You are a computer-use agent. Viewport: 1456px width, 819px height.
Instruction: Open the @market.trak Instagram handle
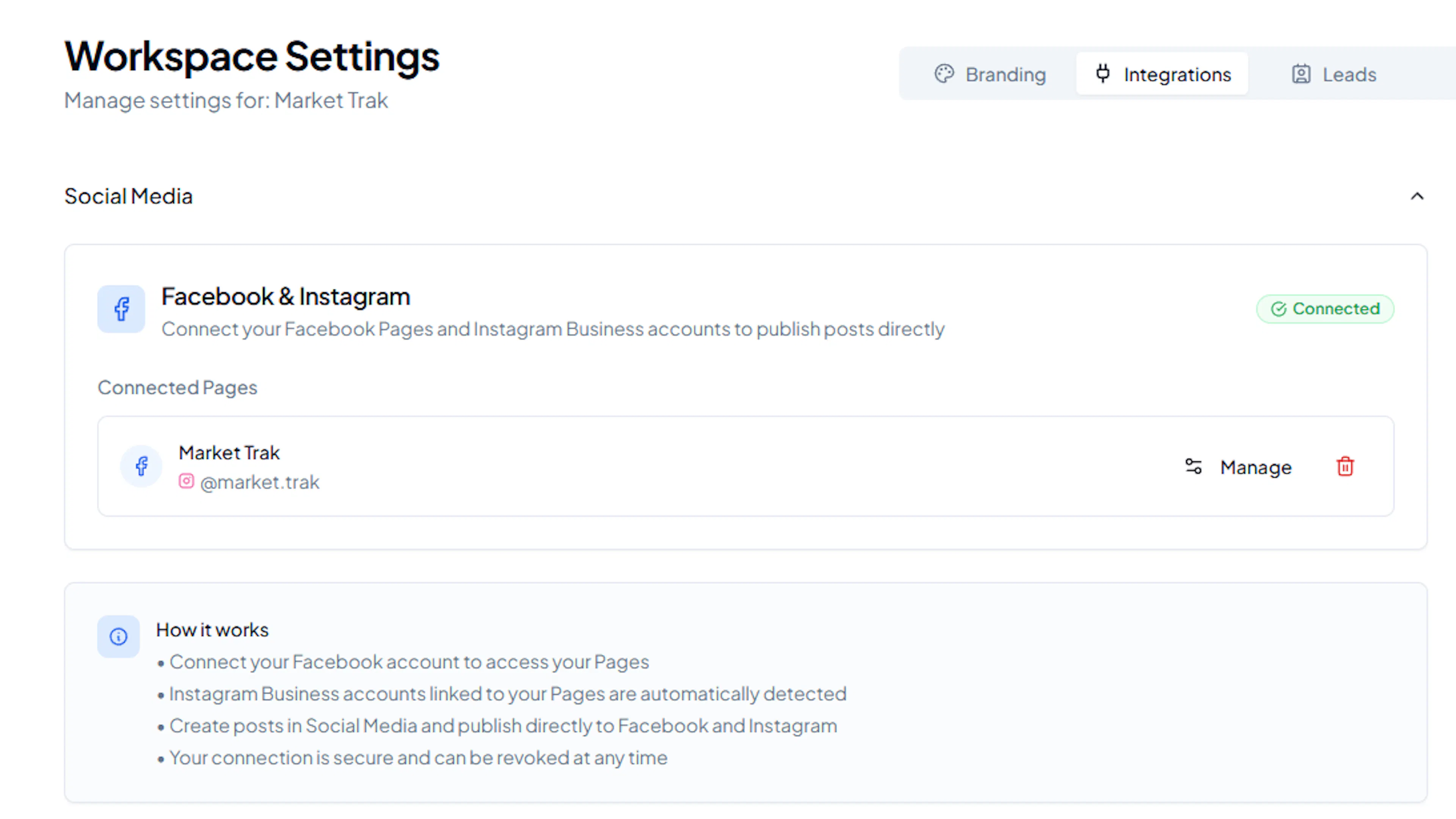259,482
